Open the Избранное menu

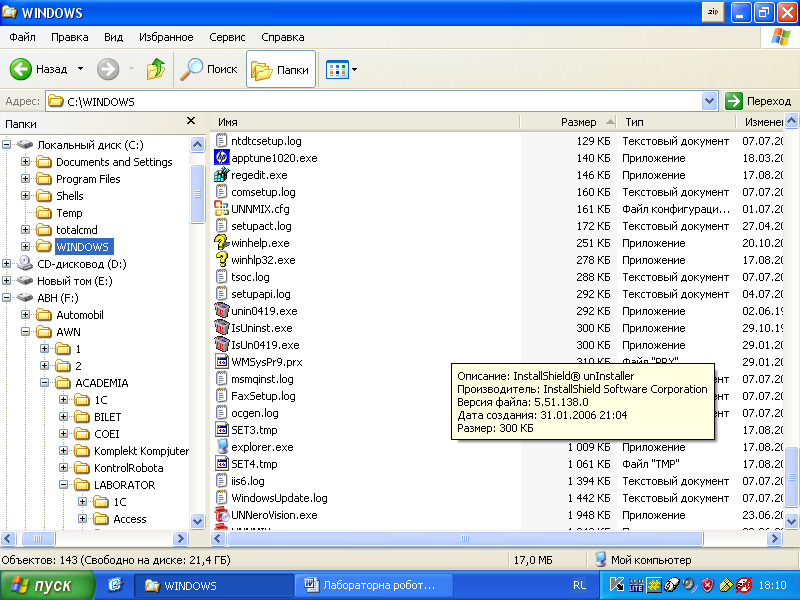coord(166,37)
